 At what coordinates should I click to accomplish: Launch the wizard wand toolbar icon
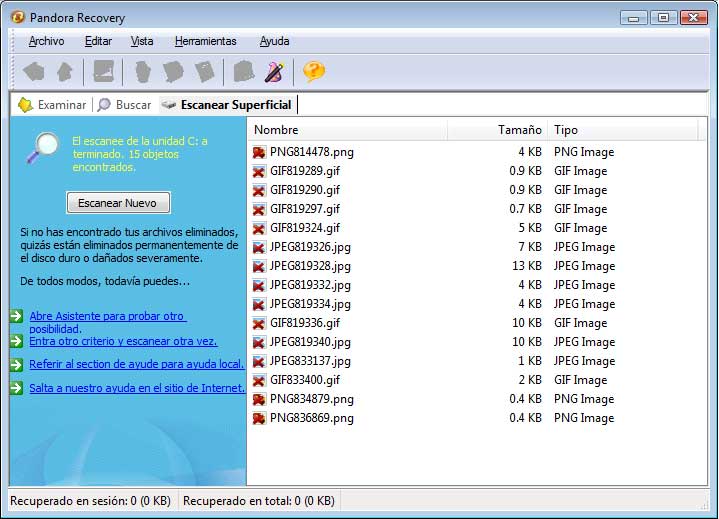pyautogui.click(x=274, y=72)
